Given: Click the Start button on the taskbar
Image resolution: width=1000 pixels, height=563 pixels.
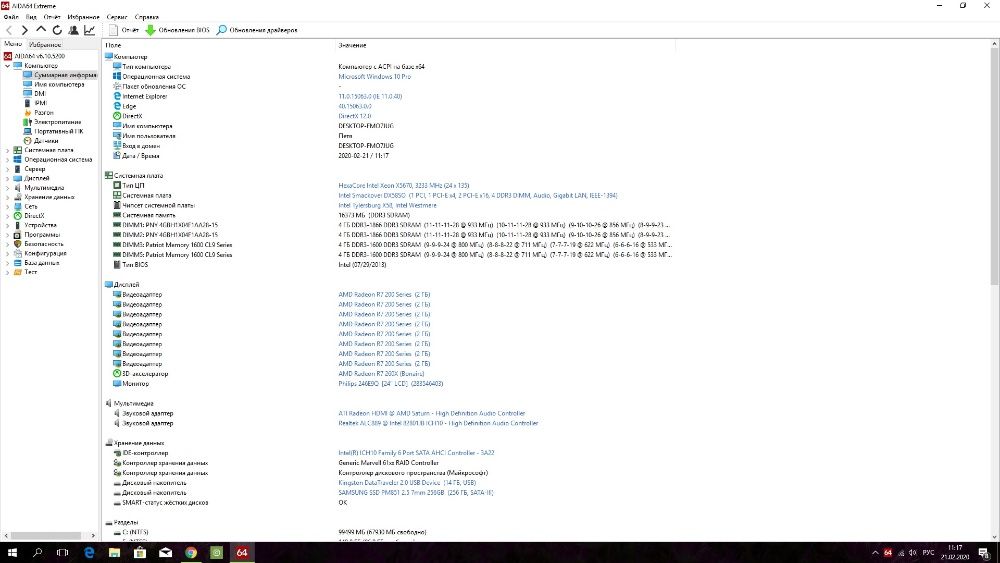Looking at the screenshot, I should click(11, 553).
